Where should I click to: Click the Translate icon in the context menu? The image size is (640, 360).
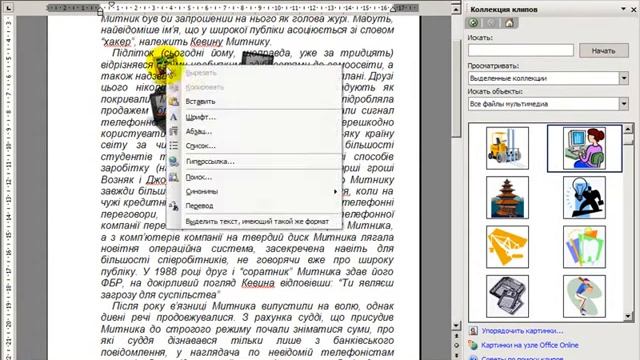click(x=174, y=206)
